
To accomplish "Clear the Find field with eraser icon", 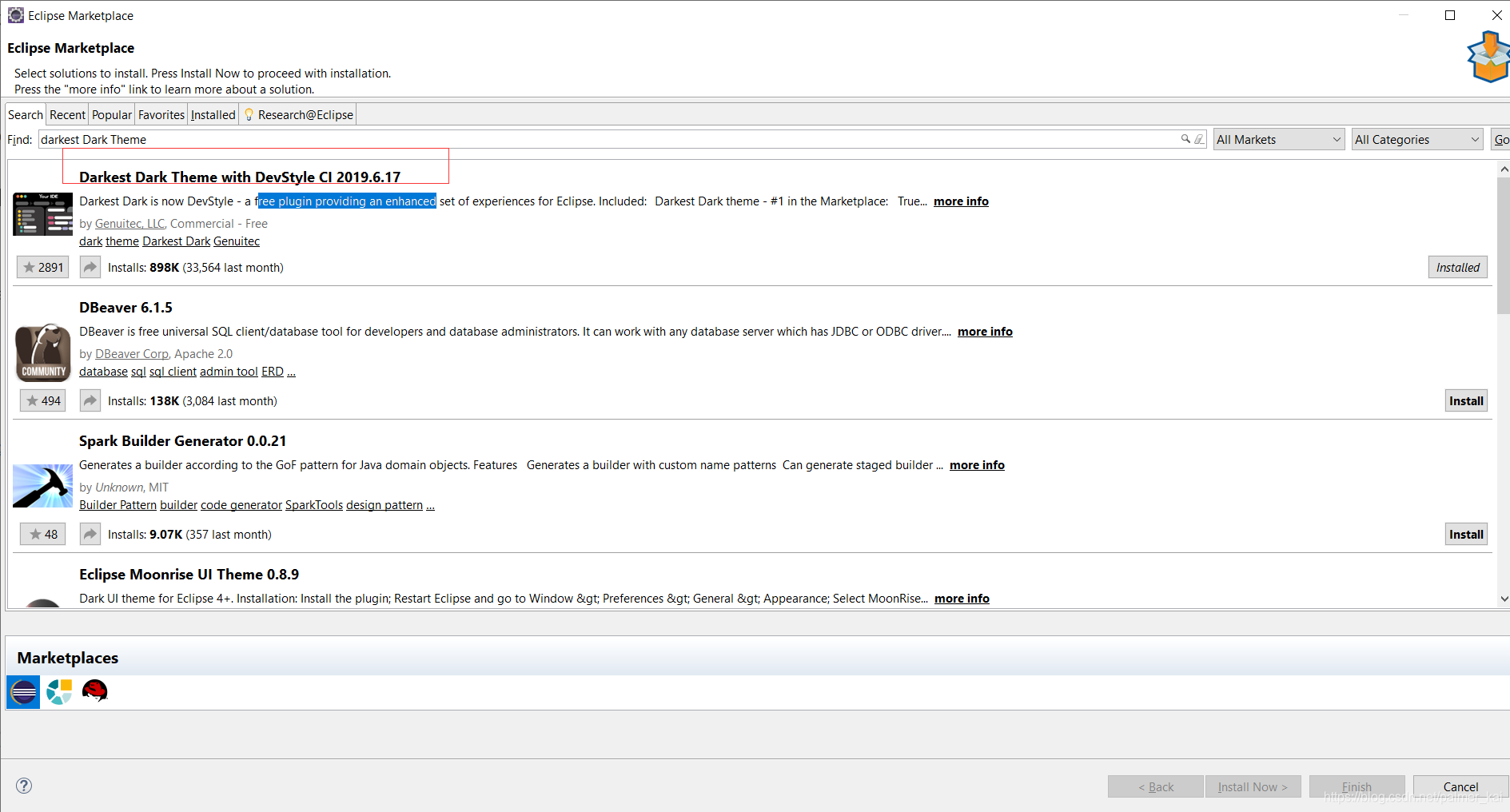I will 1199,139.
